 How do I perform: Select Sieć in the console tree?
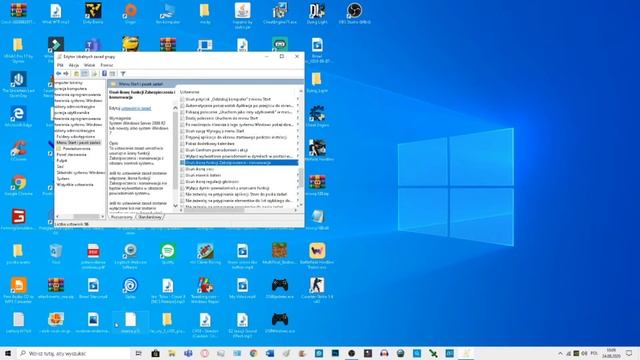pyautogui.click(x=60, y=167)
